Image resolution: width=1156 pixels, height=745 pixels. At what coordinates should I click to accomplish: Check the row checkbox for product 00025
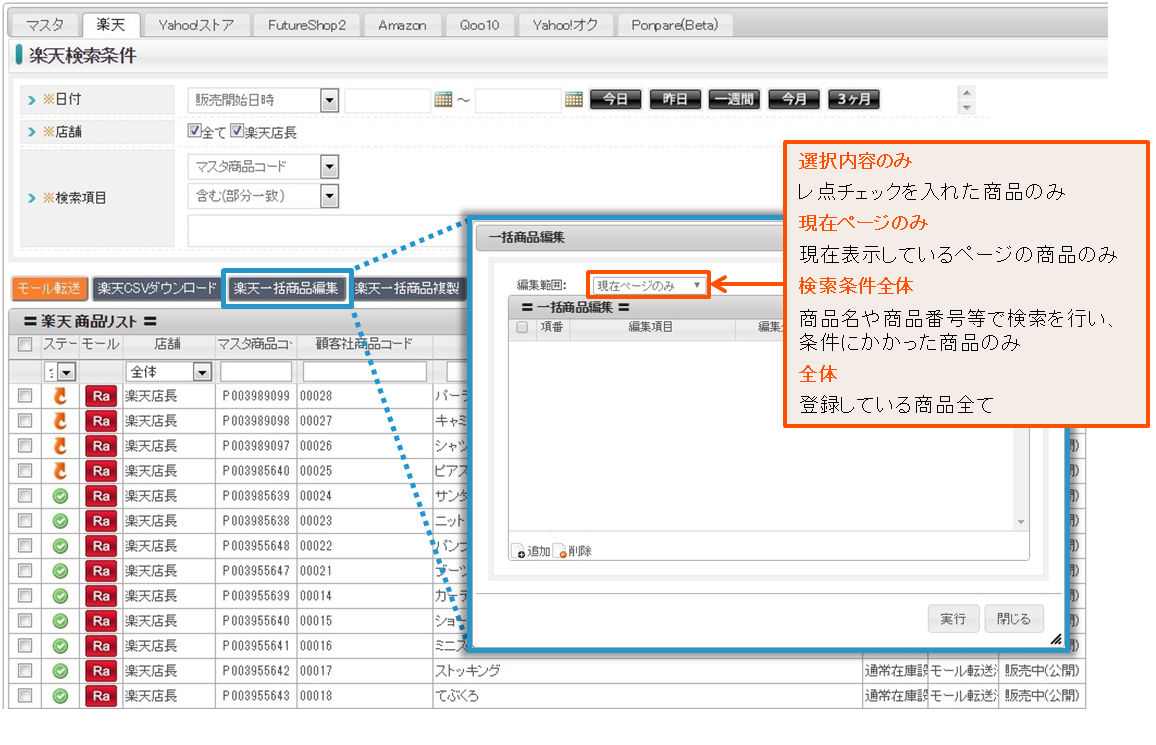pyautogui.click(x=25, y=470)
